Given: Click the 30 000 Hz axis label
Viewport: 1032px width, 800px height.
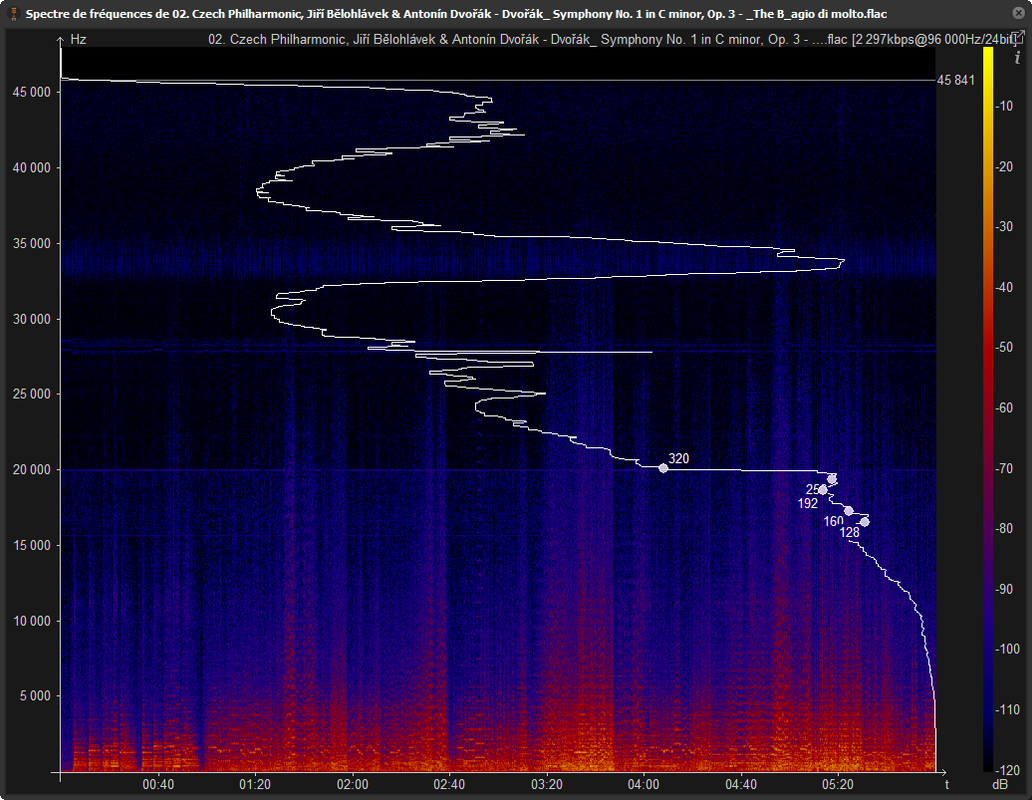Looking at the screenshot, I should (32, 319).
